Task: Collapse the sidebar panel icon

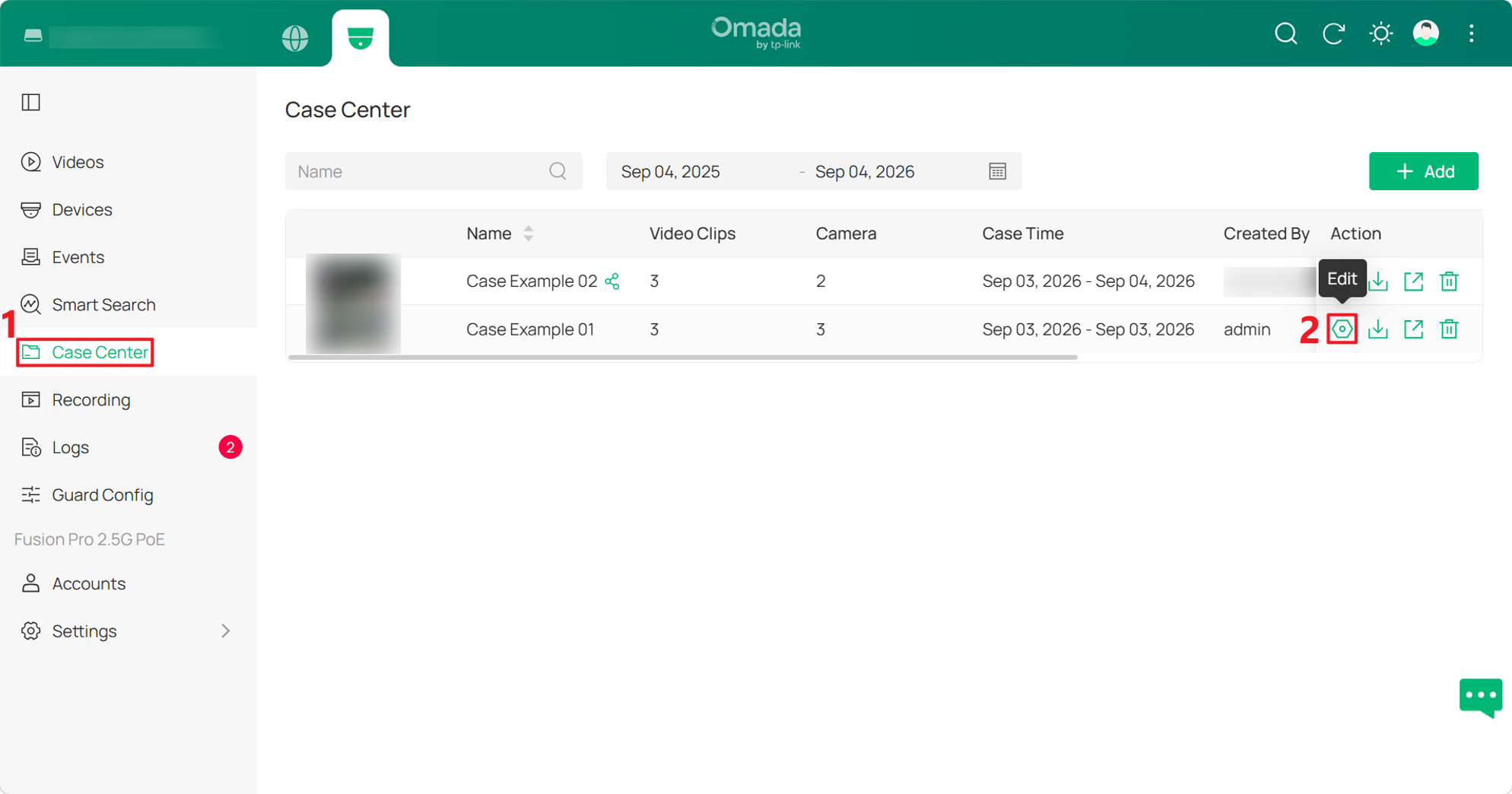Action: click(x=30, y=102)
